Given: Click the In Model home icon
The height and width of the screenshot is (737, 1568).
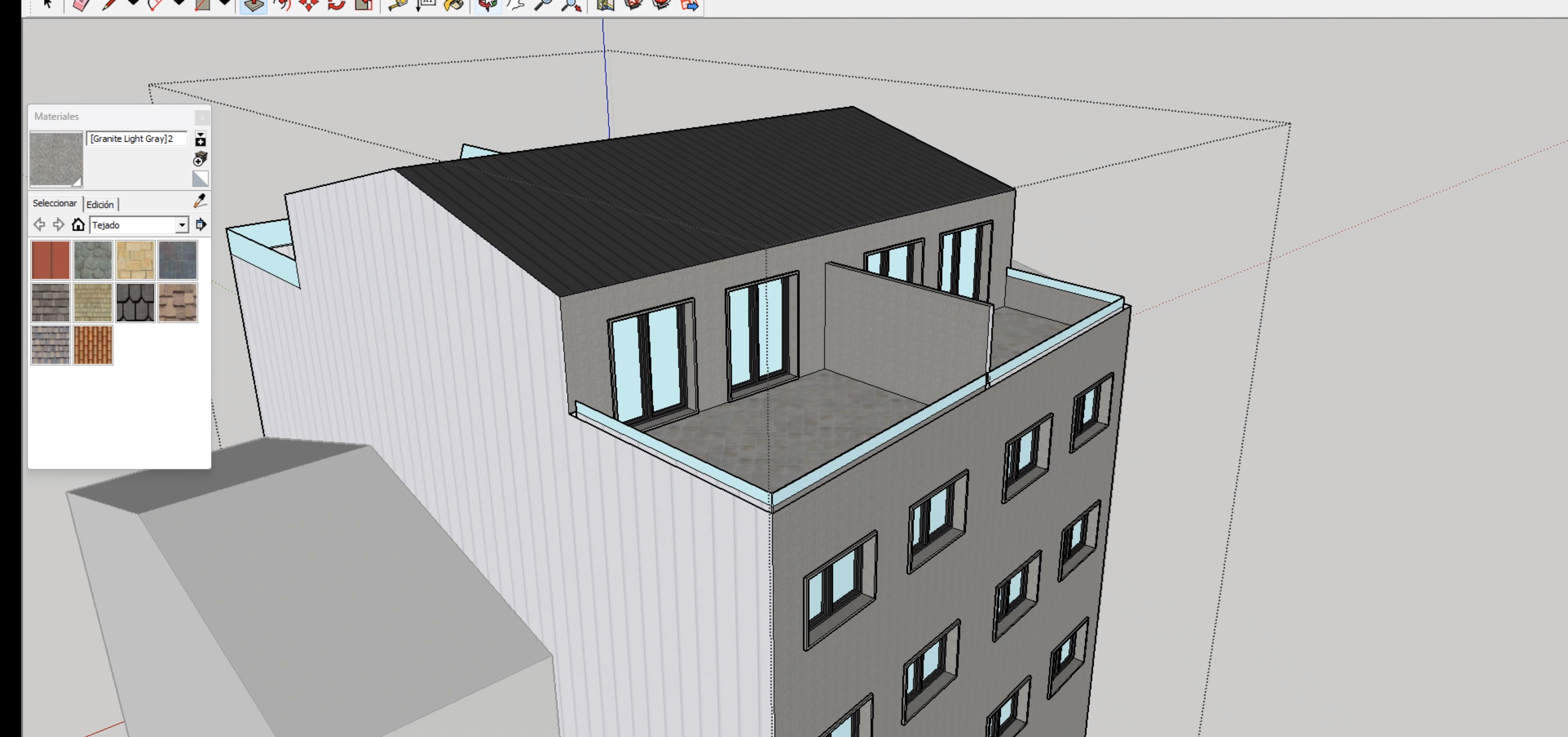Looking at the screenshot, I should pos(78,225).
